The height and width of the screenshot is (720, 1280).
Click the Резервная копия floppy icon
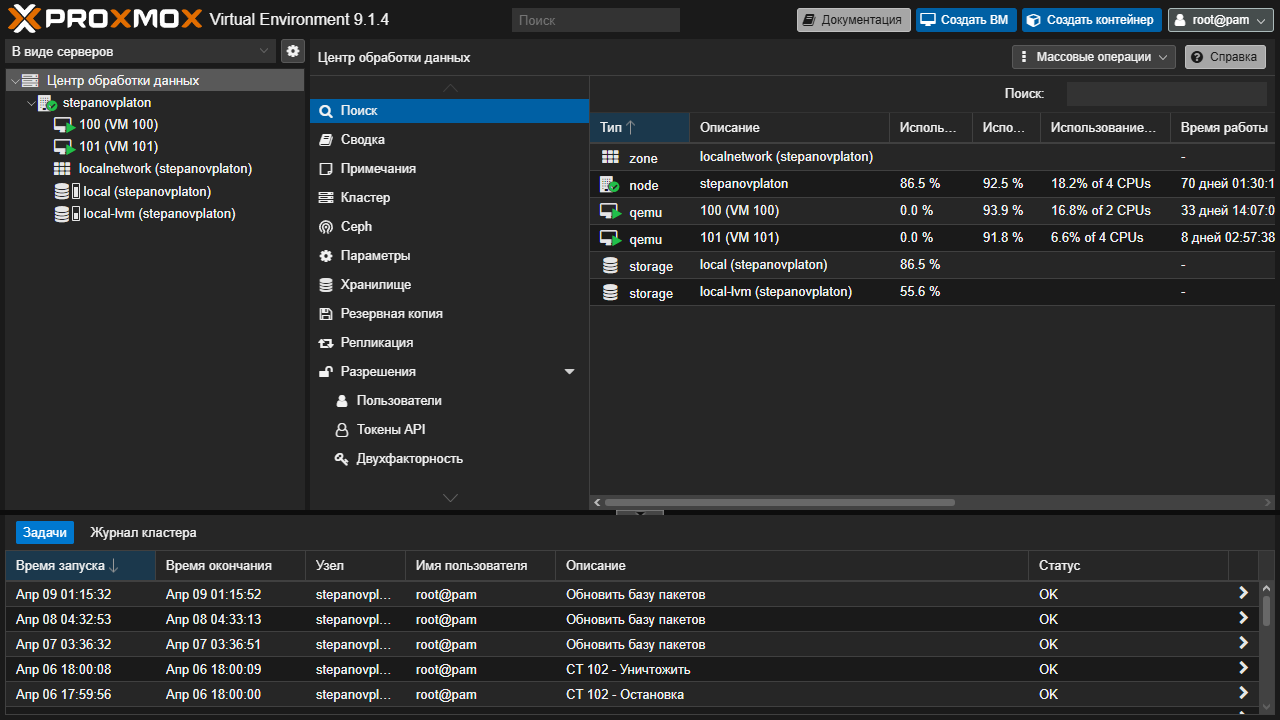pyautogui.click(x=326, y=314)
